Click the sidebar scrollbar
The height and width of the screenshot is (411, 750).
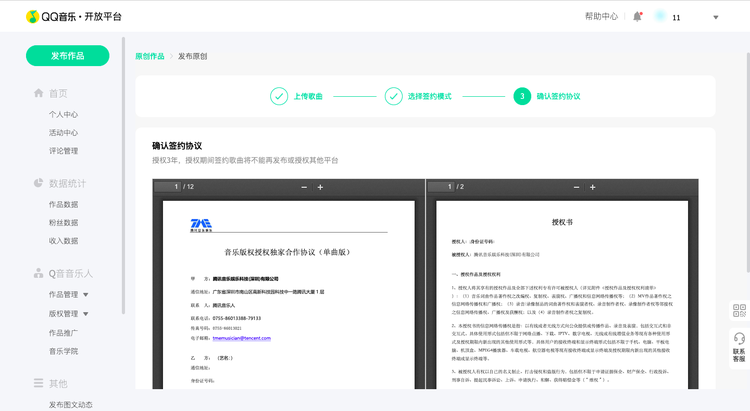[123, 175]
